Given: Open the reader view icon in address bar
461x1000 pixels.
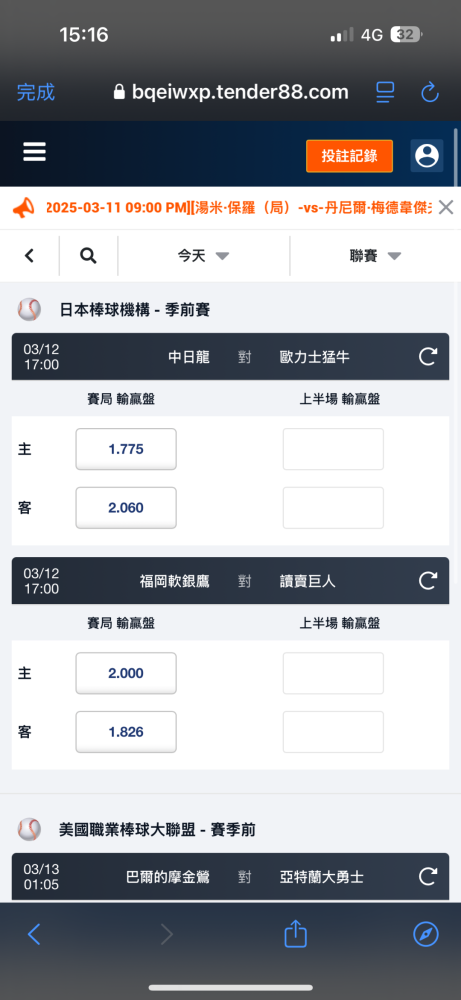Looking at the screenshot, I should [385, 92].
